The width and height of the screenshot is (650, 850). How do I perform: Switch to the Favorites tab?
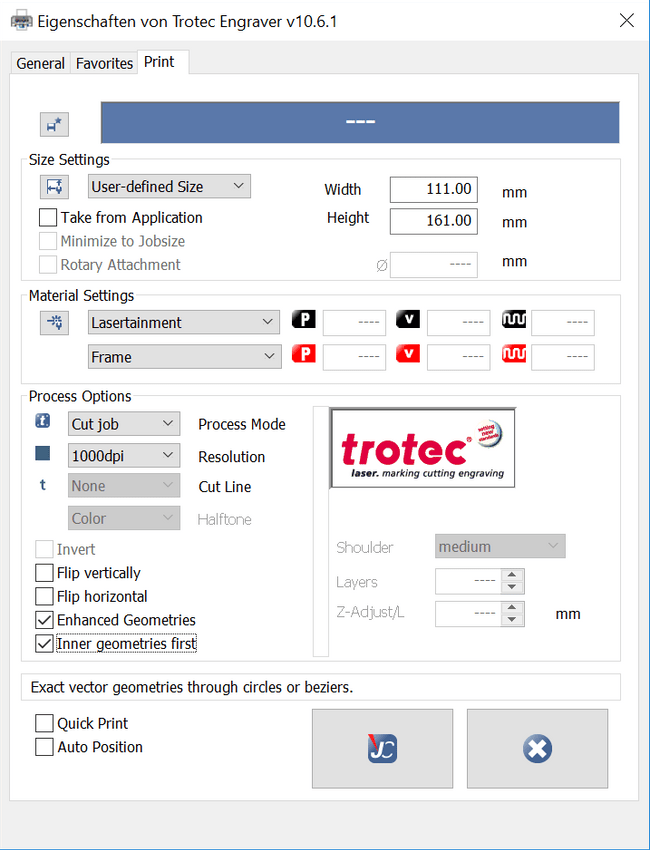point(105,63)
